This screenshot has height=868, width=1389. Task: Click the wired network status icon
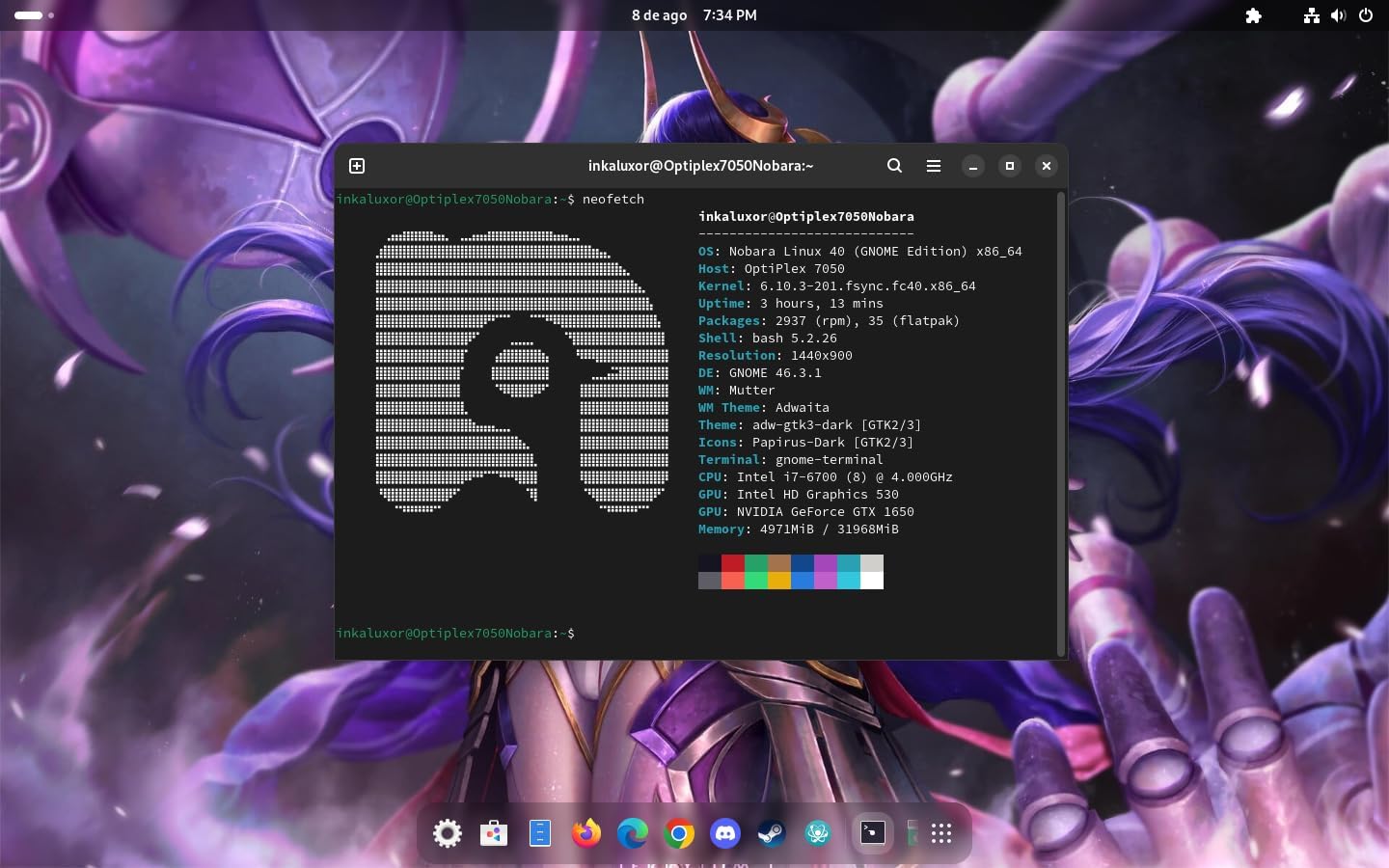1312,15
